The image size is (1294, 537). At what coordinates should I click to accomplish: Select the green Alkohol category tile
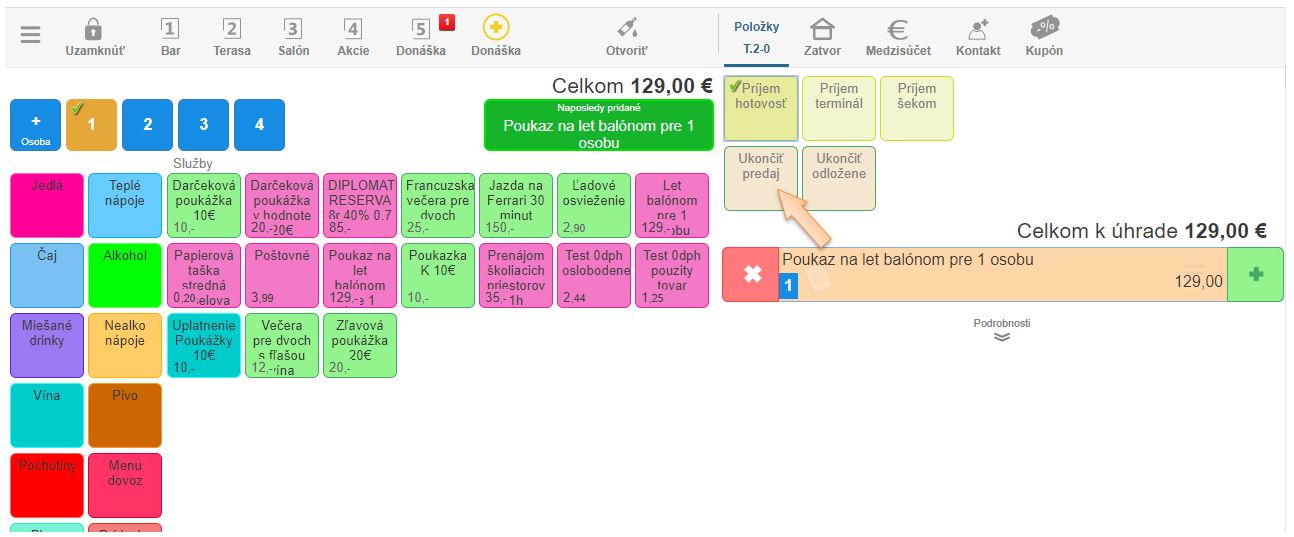click(x=125, y=275)
